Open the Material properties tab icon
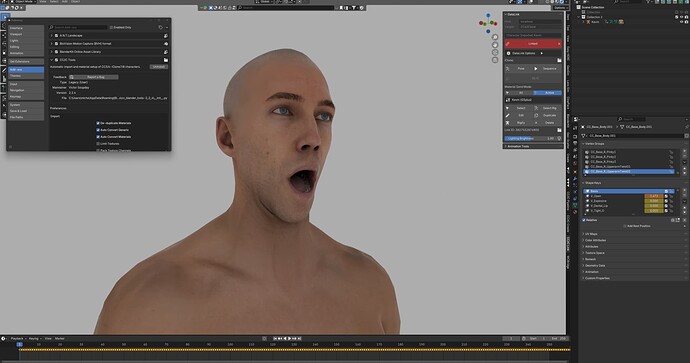This screenshot has height=363, width=690. (575, 212)
